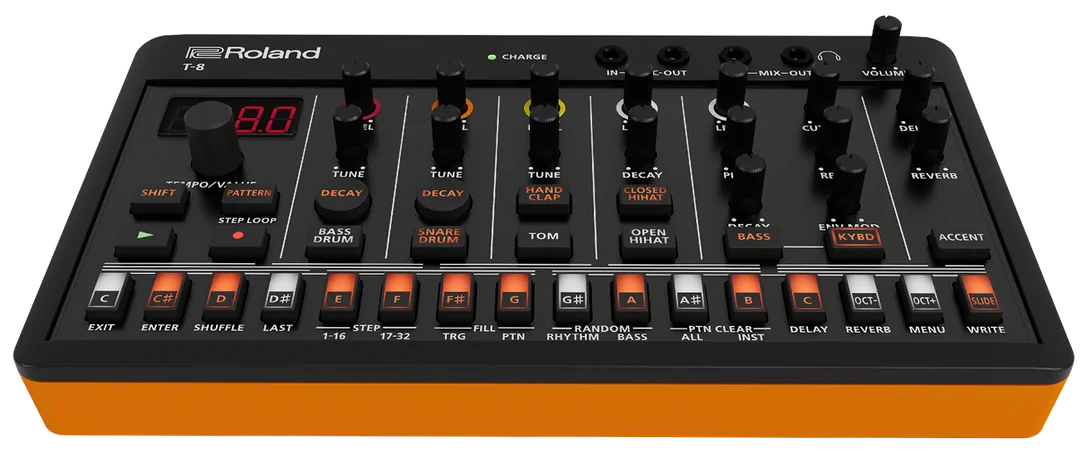Toggle the KYBD keyboard mode button
The width and height of the screenshot is (1086, 453).
855,244
